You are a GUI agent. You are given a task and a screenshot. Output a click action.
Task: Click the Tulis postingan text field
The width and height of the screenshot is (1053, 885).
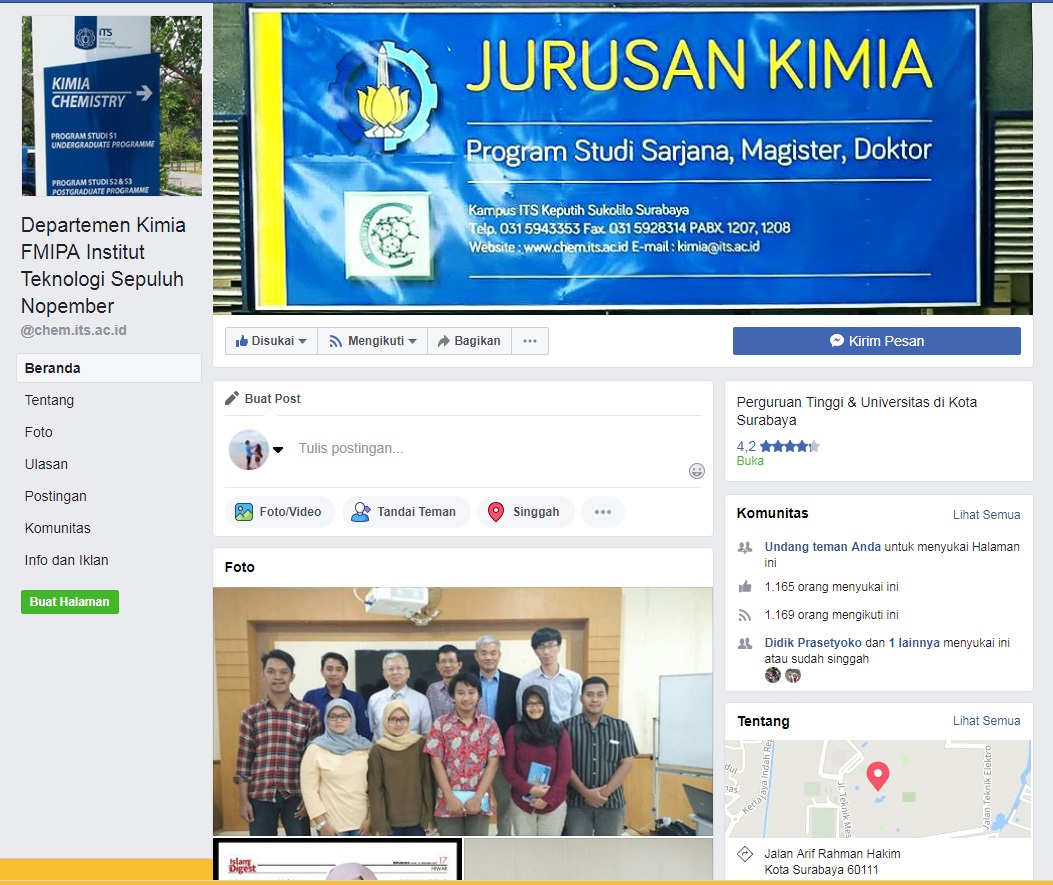click(480, 448)
